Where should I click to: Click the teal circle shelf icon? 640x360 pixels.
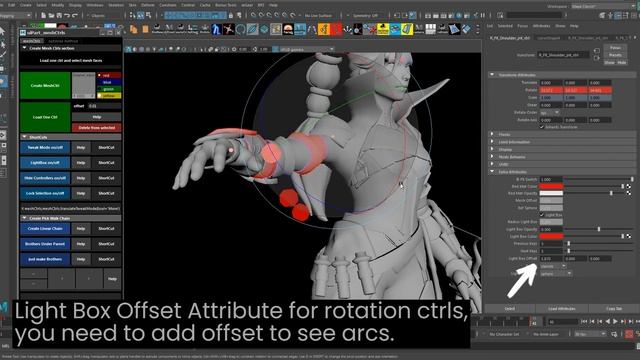tap(240, 29)
